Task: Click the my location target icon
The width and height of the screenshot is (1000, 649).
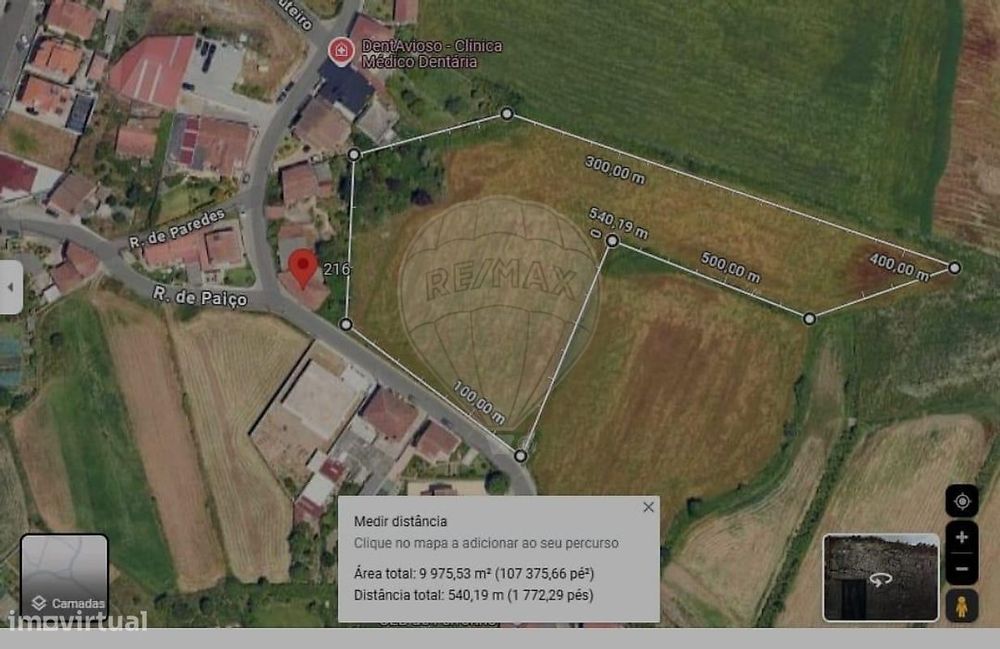Action: coord(962,501)
